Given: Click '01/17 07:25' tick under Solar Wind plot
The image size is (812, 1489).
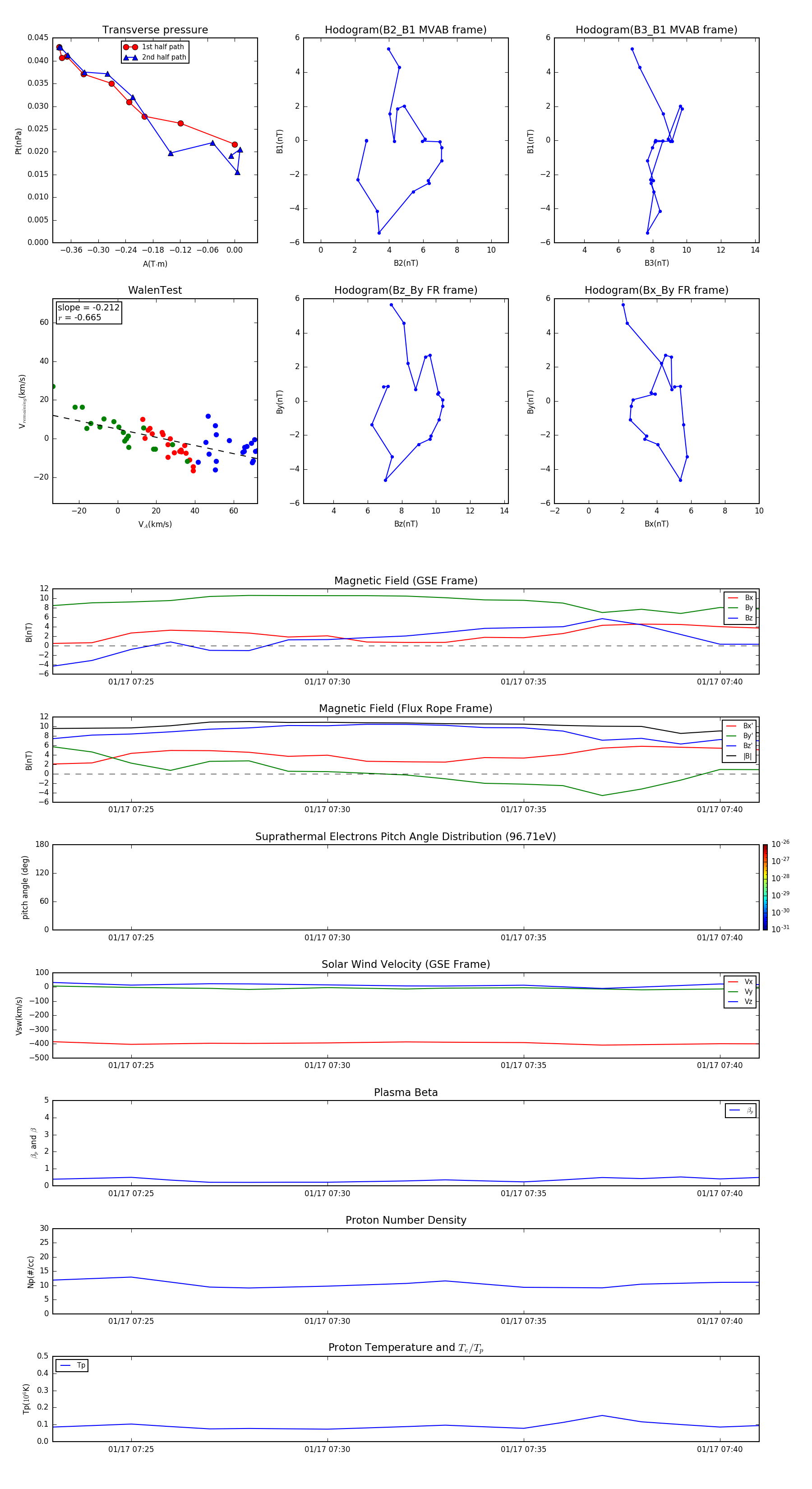Looking at the screenshot, I should (131, 1065).
